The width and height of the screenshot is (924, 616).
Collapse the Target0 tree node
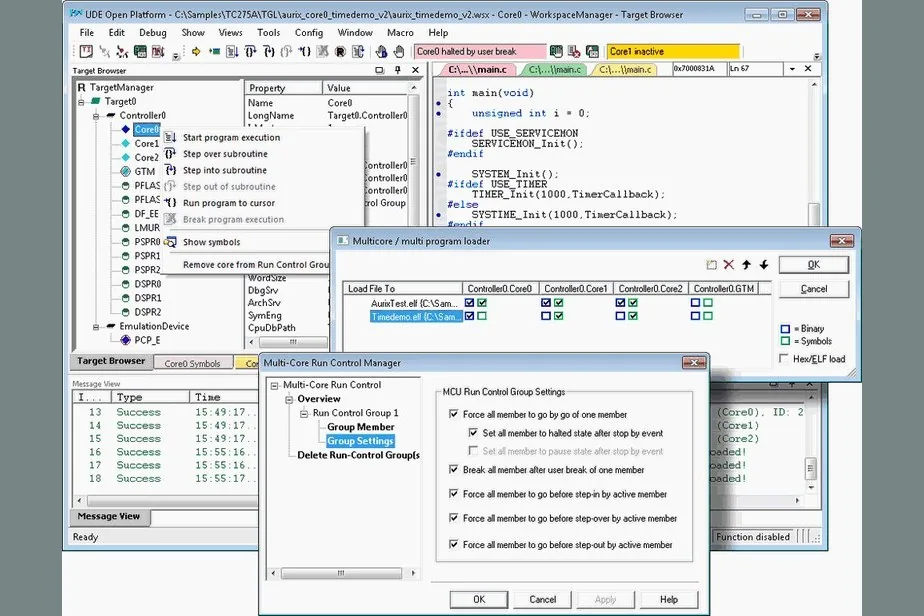click(81, 102)
